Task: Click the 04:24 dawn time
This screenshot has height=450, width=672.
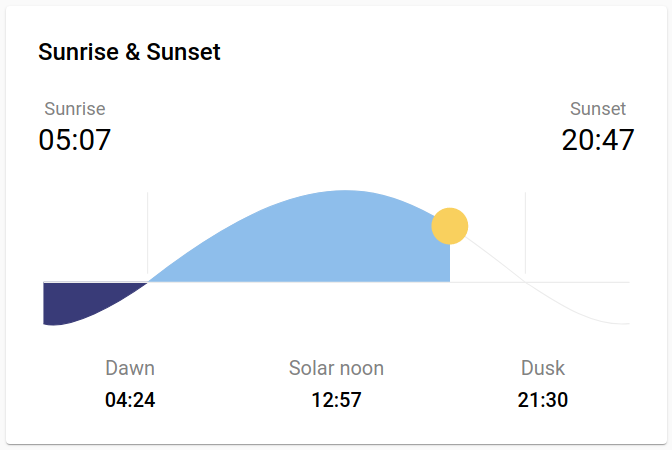Action: coord(130,401)
